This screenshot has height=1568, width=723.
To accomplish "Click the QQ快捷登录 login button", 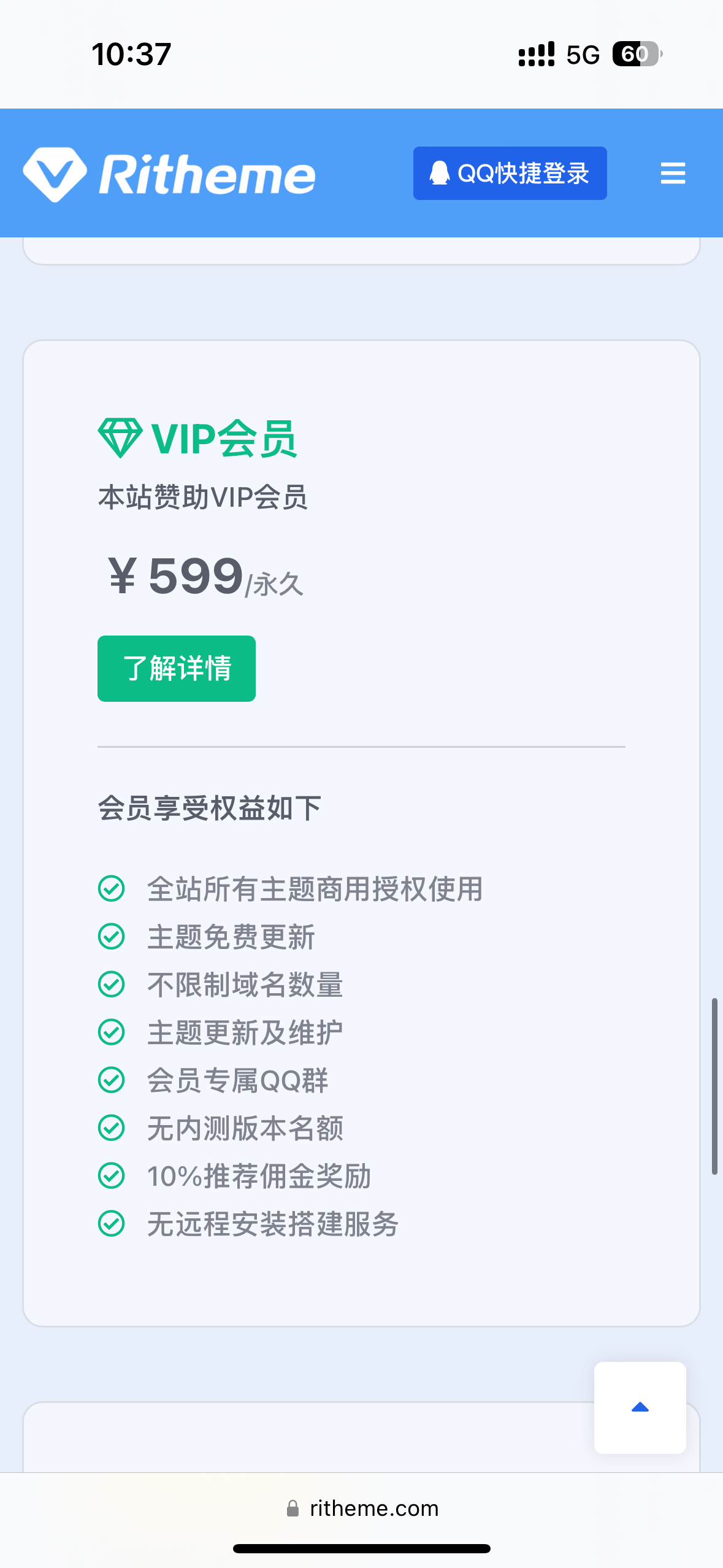I will pos(510,174).
